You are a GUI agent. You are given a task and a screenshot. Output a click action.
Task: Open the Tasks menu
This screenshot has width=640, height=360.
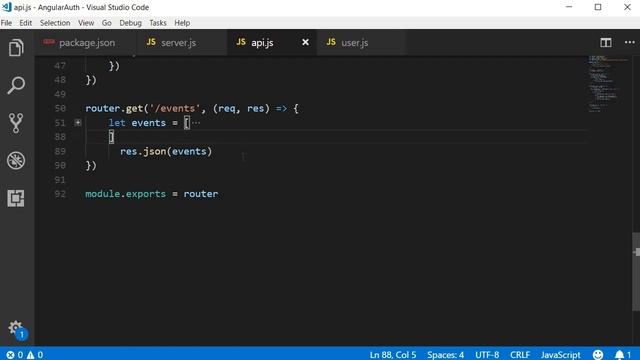tap(158, 23)
